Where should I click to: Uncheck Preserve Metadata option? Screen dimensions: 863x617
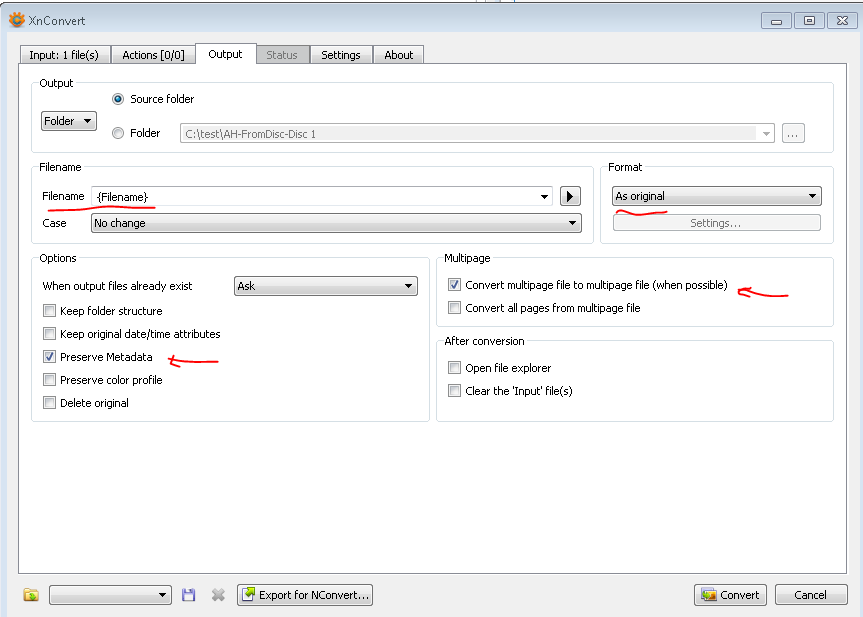click(x=50, y=357)
